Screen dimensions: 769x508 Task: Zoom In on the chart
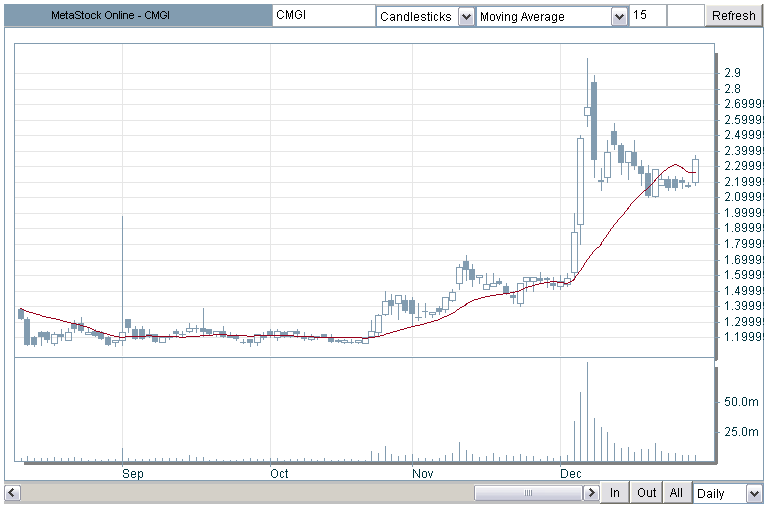tap(615, 492)
